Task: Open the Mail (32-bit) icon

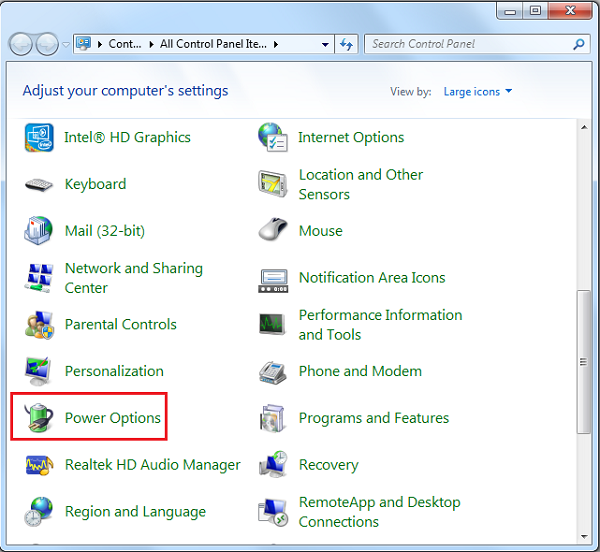Action: click(x=39, y=231)
